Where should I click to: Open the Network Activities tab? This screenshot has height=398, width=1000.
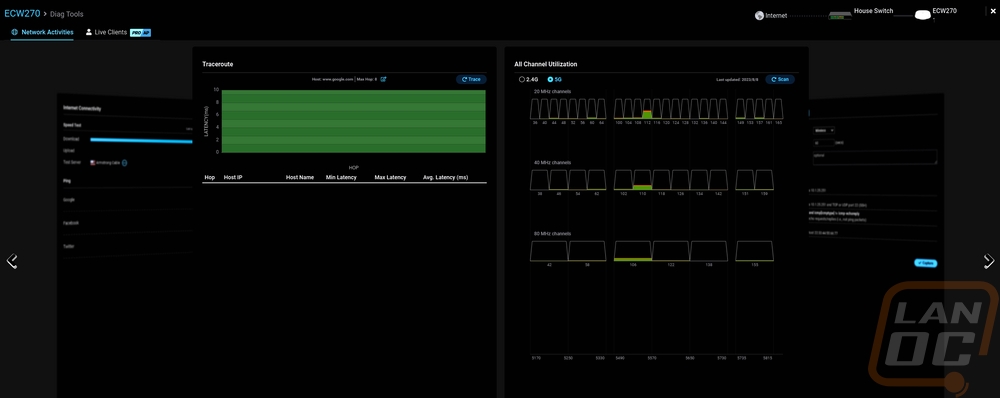click(42, 32)
